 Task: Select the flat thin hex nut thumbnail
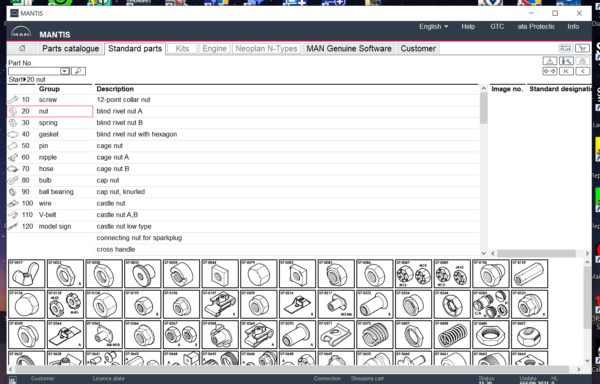click(x=491, y=335)
